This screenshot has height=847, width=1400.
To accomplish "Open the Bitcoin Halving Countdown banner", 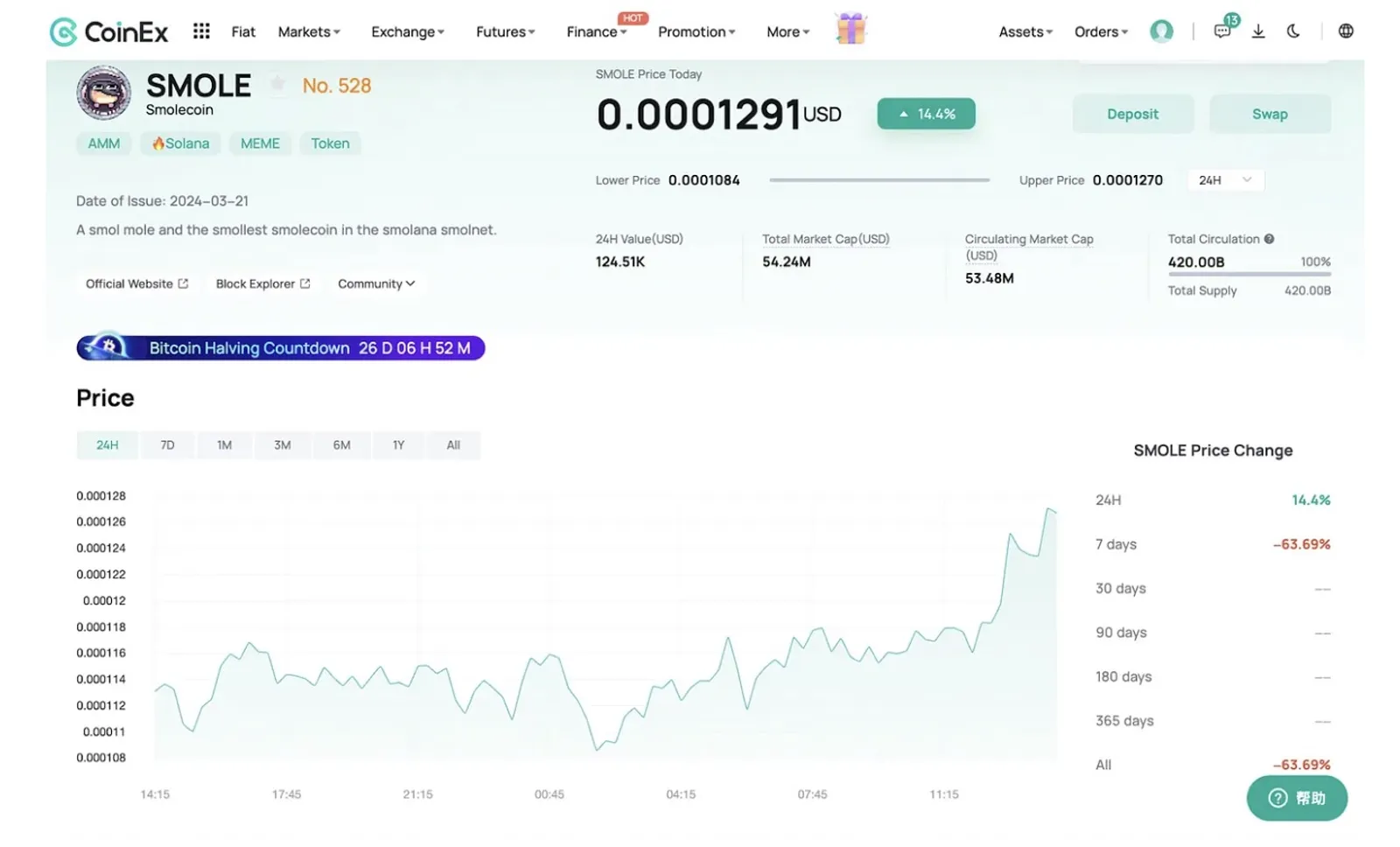I will click(281, 347).
